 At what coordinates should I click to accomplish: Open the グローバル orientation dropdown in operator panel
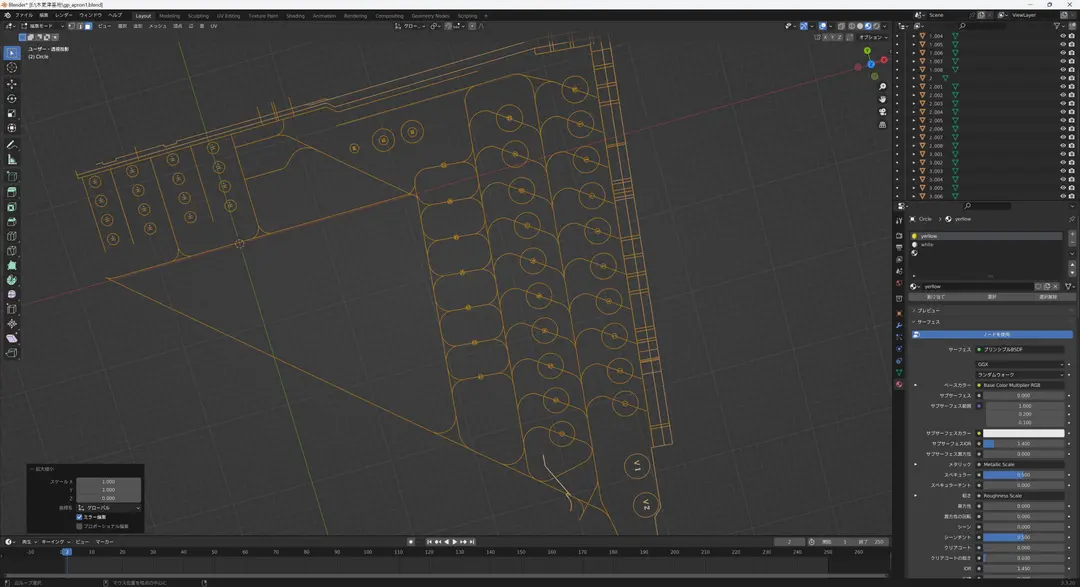pos(109,508)
